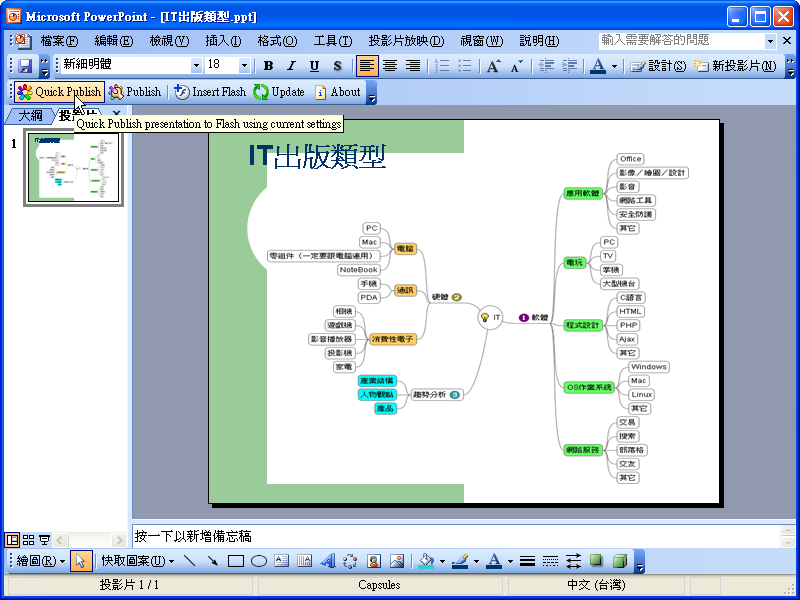
Task: Expand the fill color dropdown arrow
Action: tap(442, 562)
